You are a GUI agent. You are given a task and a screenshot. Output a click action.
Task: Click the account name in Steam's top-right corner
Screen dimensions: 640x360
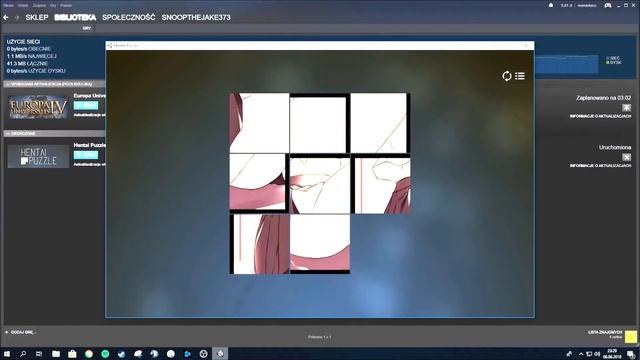[x=586, y=6]
